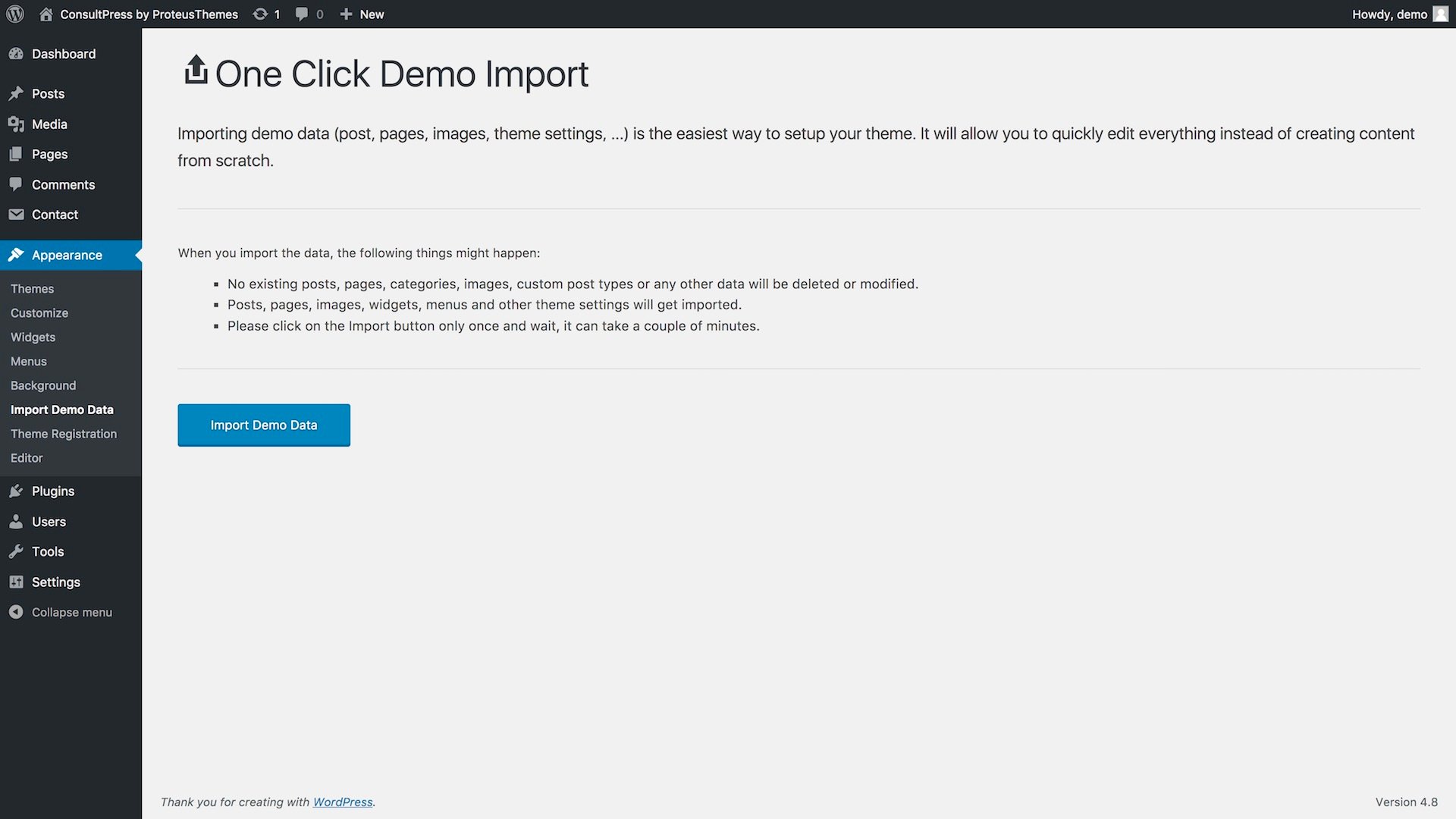The width and height of the screenshot is (1456, 819).
Task: Click the user avatar in admin bar
Action: pos(1441,14)
